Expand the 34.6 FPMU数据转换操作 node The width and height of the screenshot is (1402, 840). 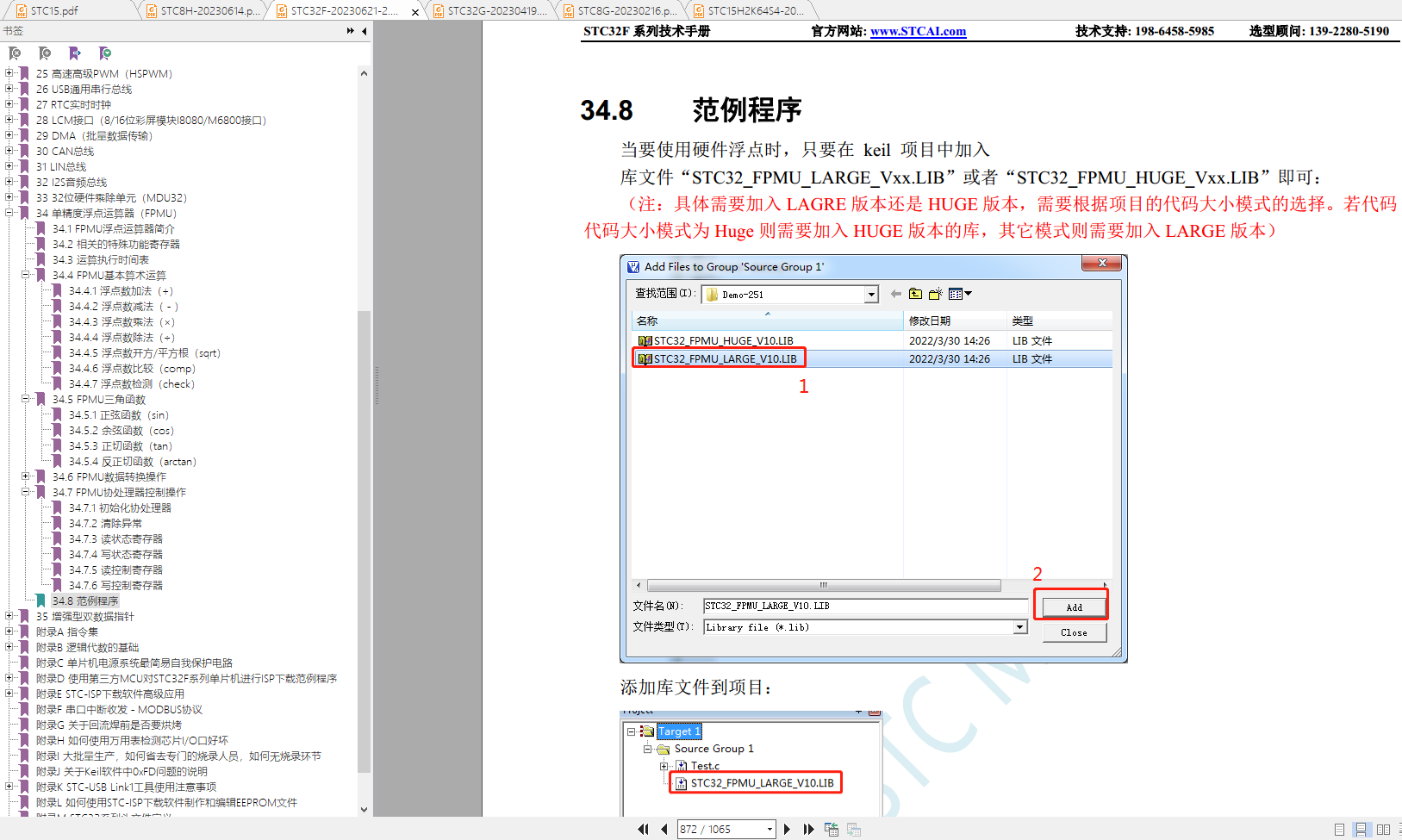coord(26,476)
